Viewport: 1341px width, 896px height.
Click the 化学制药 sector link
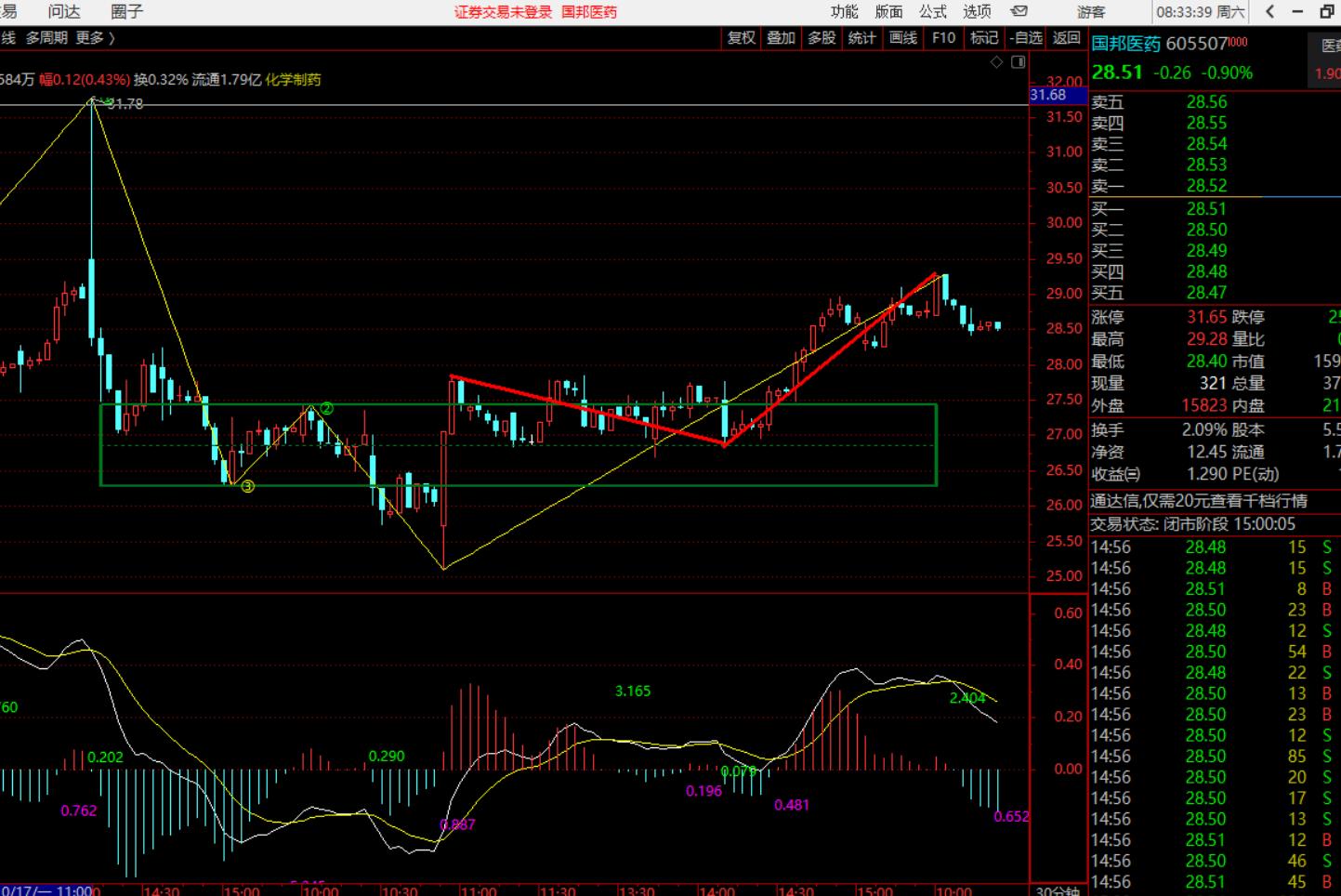(293, 80)
